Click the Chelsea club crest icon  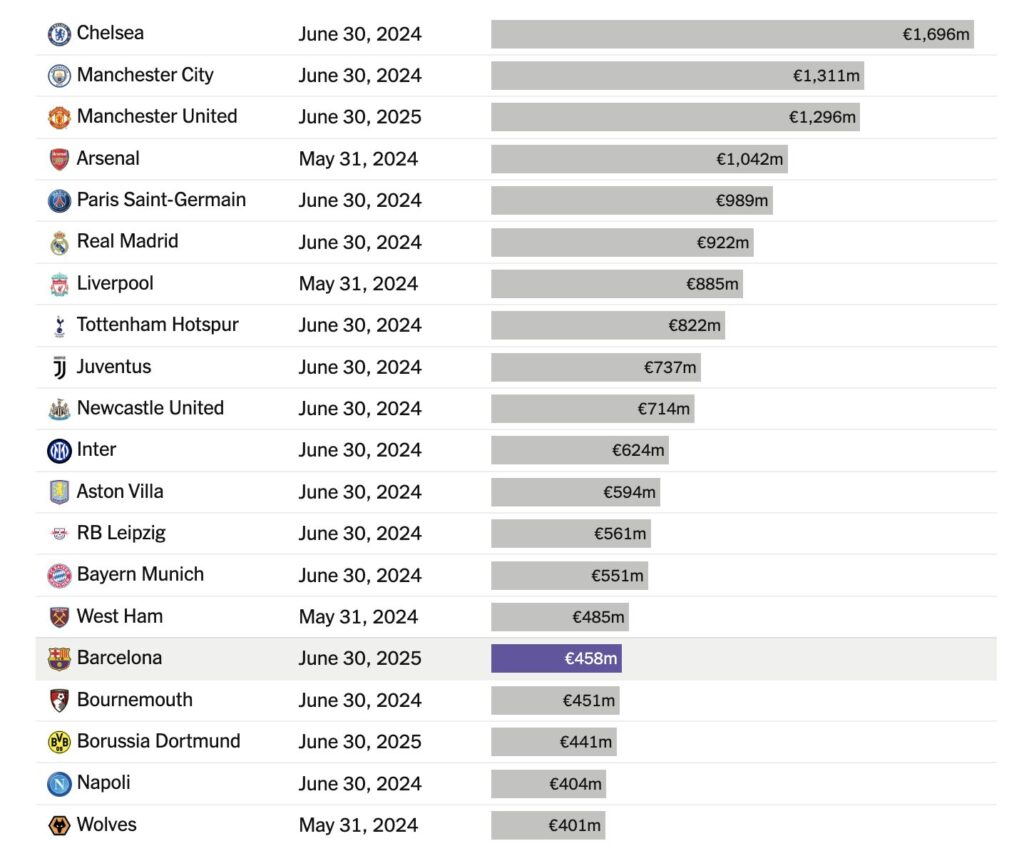pyautogui.click(x=59, y=34)
